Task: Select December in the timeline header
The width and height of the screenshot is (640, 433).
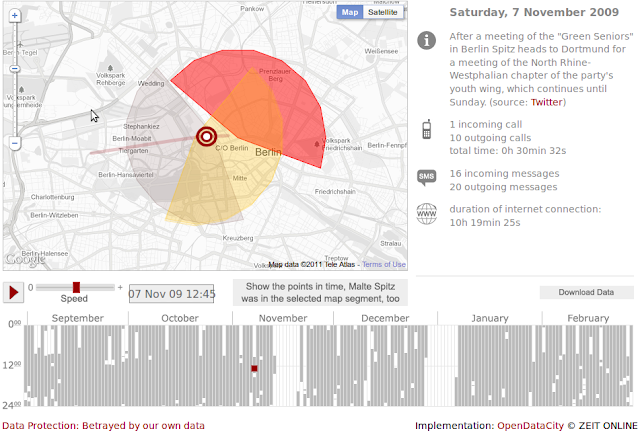Action: pos(385,318)
